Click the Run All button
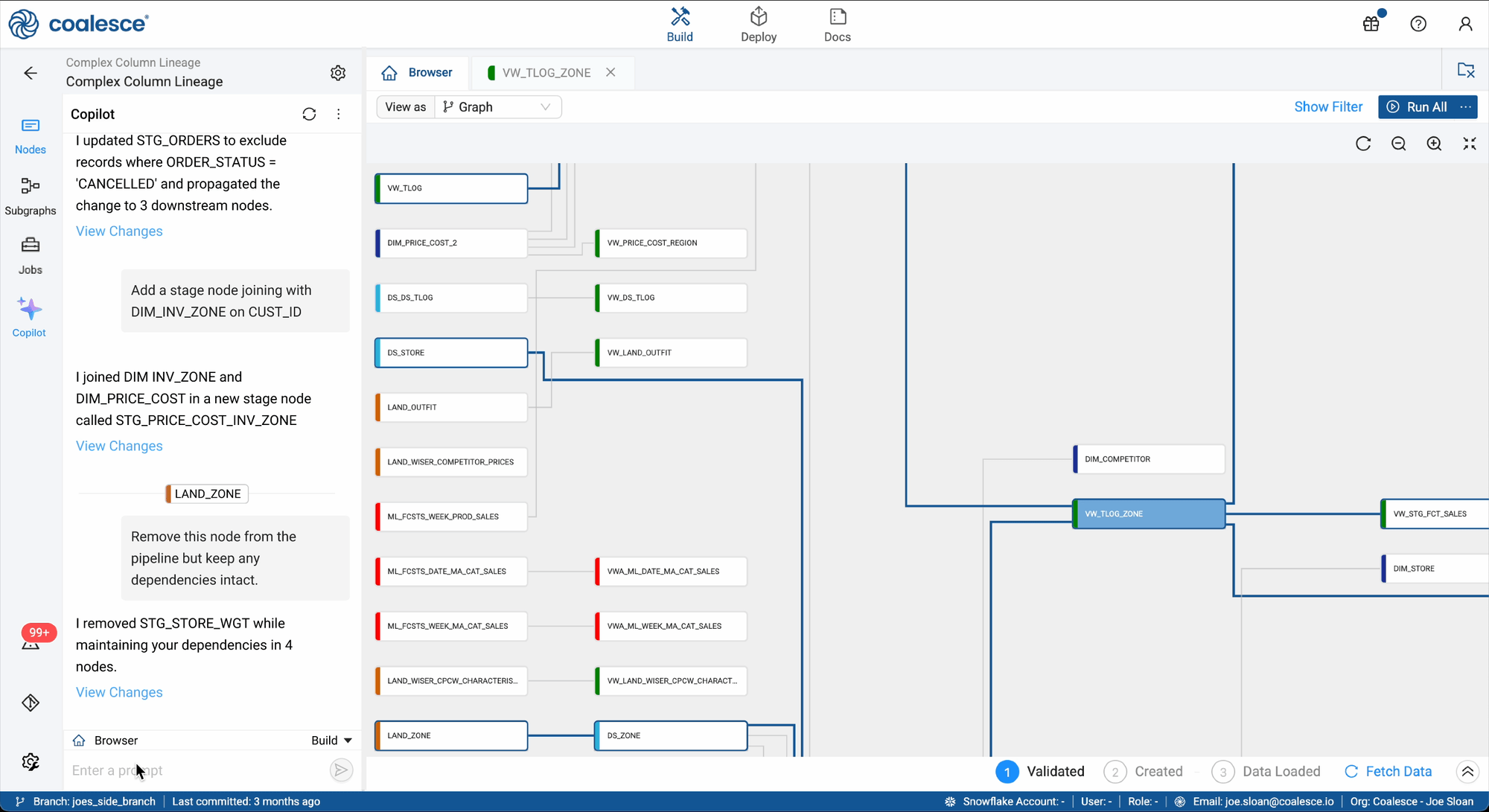 point(1418,106)
